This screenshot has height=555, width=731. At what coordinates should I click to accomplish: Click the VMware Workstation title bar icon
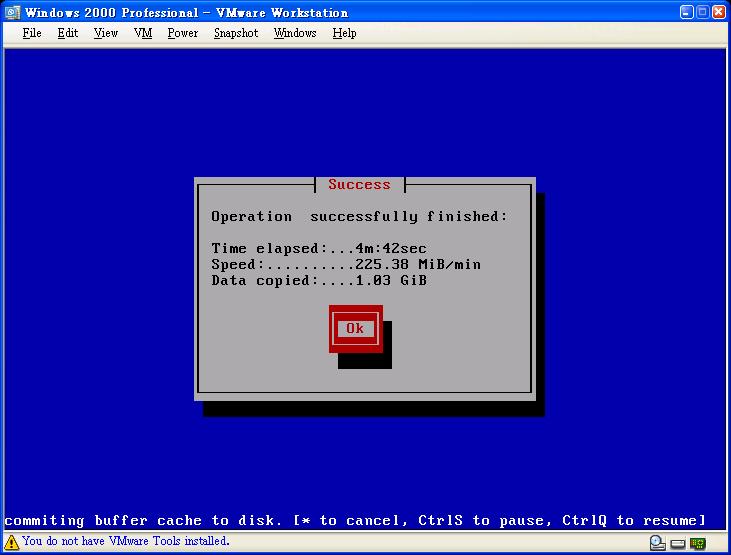point(12,12)
